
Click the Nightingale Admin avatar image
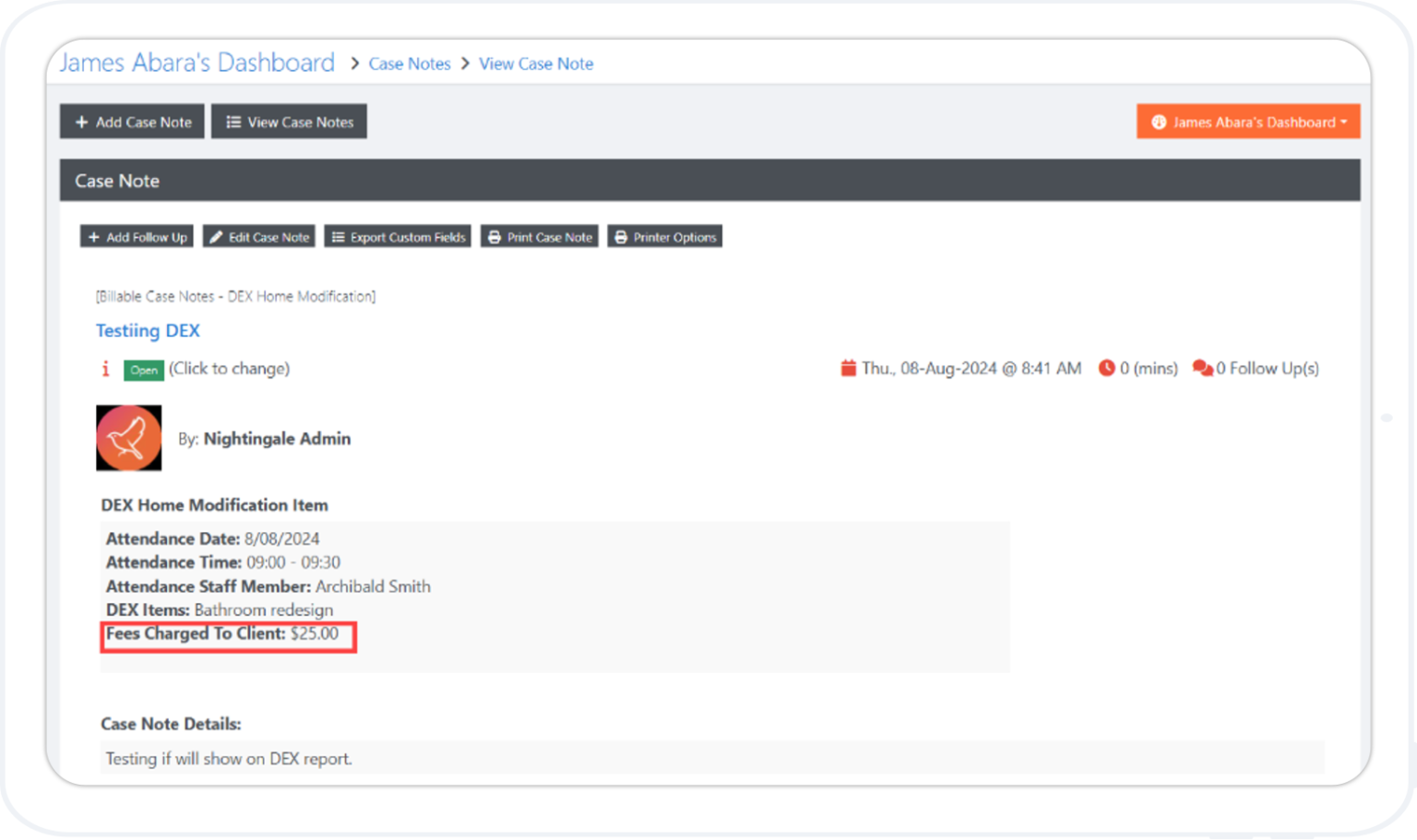pyautogui.click(x=128, y=438)
